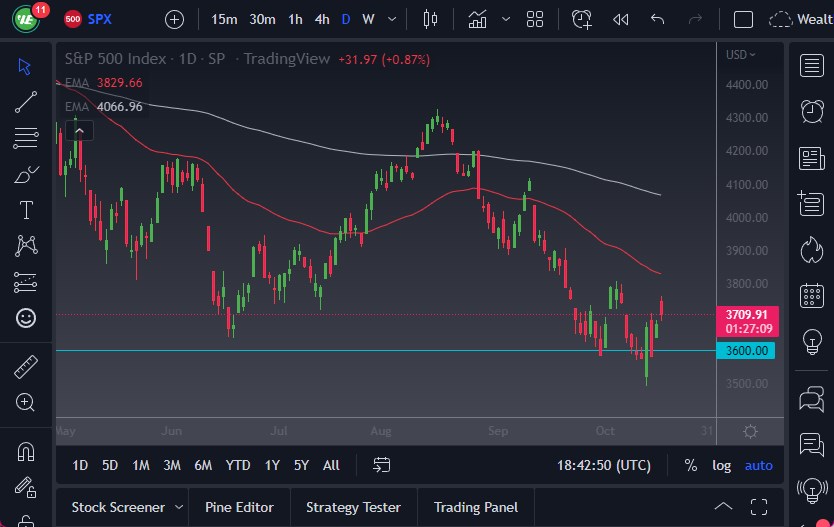Expand the Stock Screener dropdown arrow
834x527 pixels.
click(179, 507)
